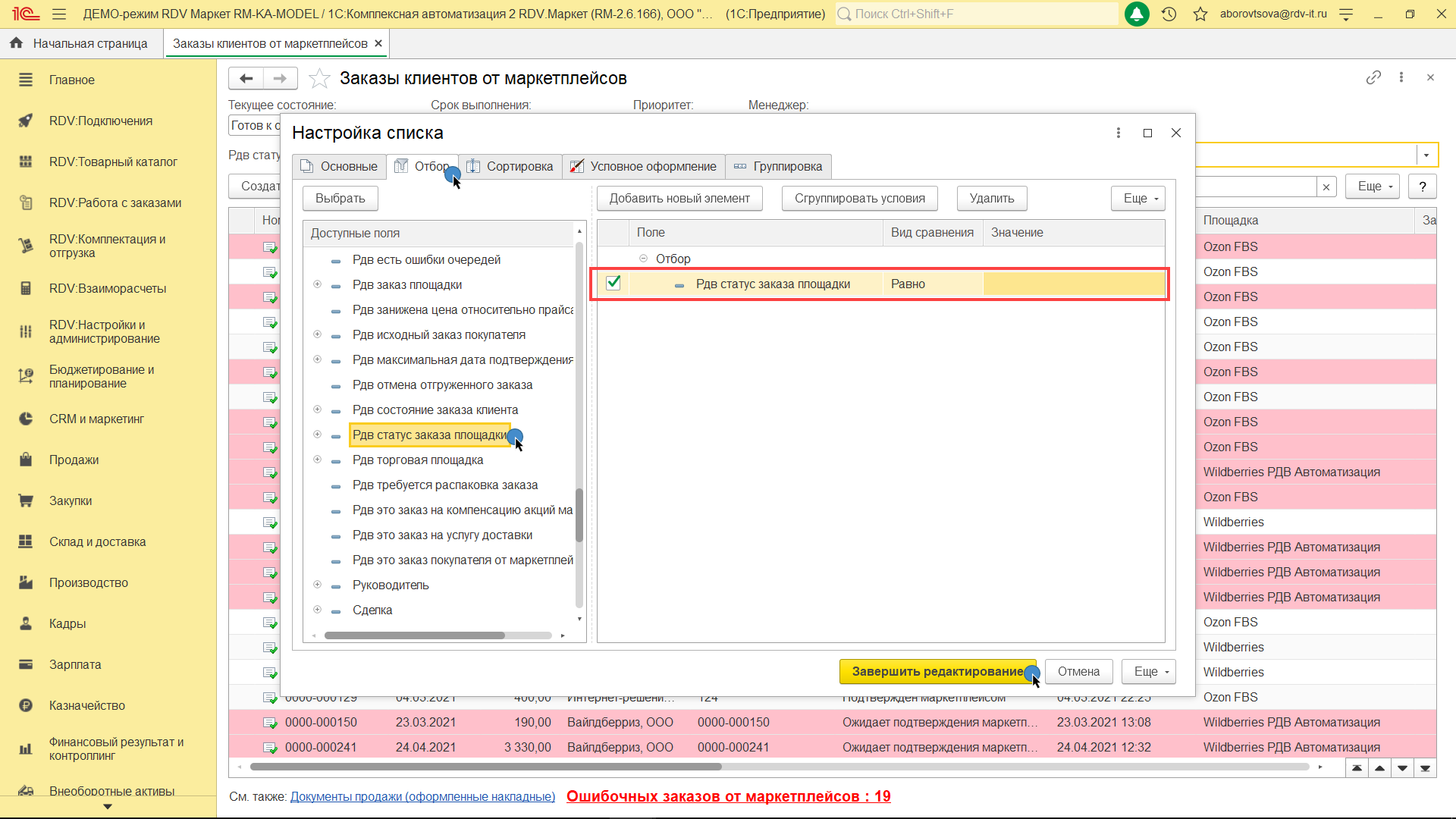Expand Рдв торговая площадка field node
This screenshot has width=1456, height=819.
click(317, 460)
